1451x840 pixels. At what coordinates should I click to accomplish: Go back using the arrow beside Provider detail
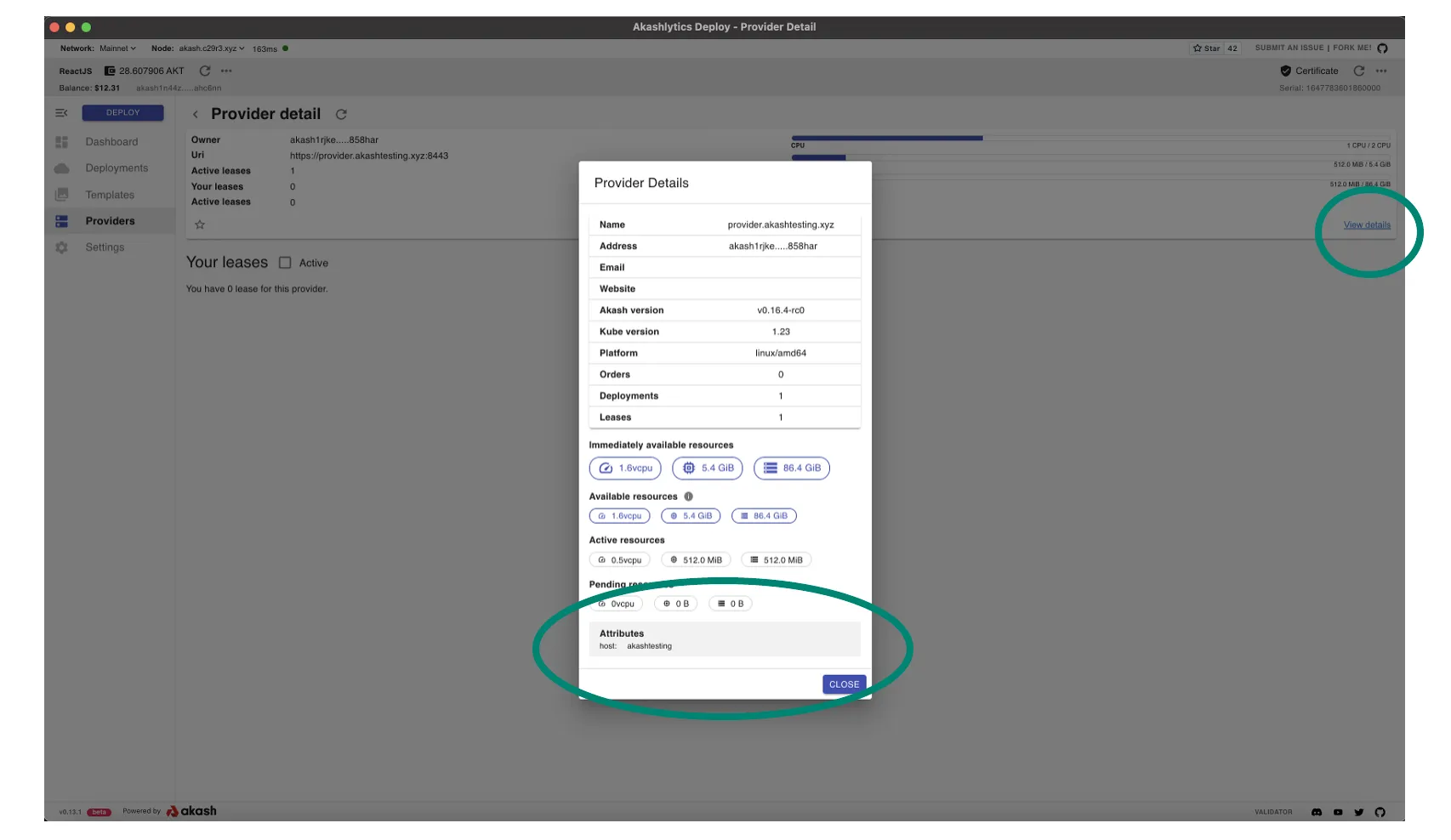pyautogui.click(x=195, y=115)
